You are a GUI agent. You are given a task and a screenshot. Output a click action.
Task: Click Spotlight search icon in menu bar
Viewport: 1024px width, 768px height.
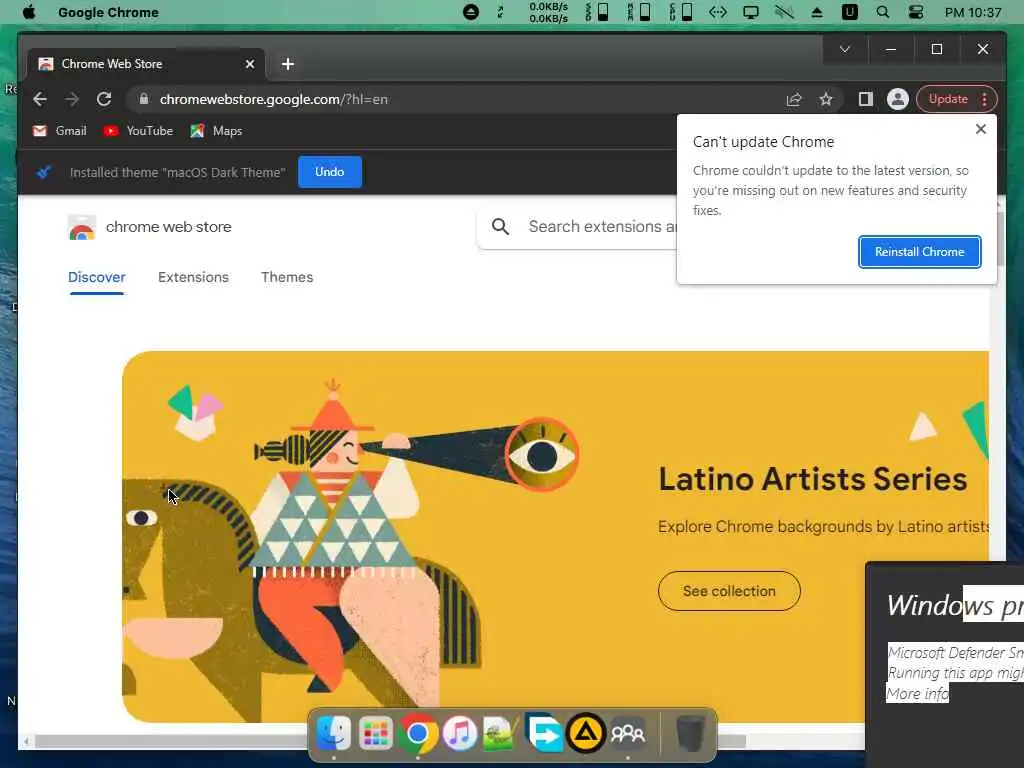[882, 12]
